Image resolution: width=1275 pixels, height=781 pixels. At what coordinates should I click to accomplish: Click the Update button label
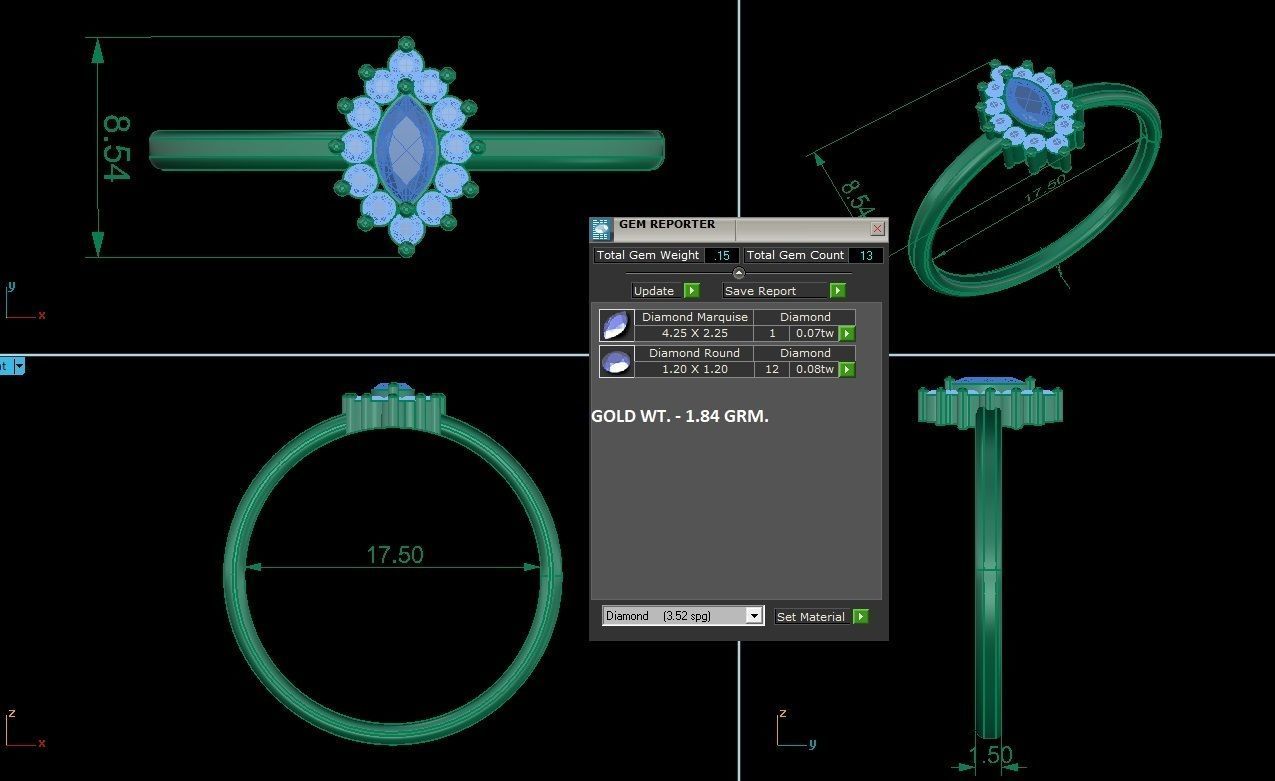654,291
